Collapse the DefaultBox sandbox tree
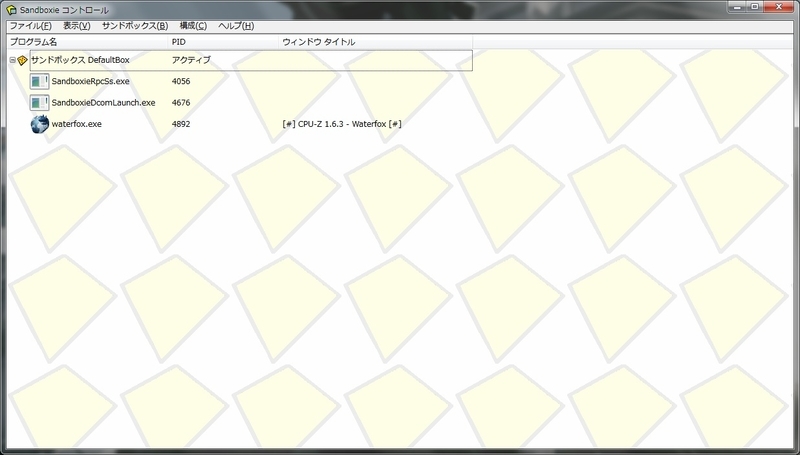Viewport: 800px width, 455px height. 13,60
